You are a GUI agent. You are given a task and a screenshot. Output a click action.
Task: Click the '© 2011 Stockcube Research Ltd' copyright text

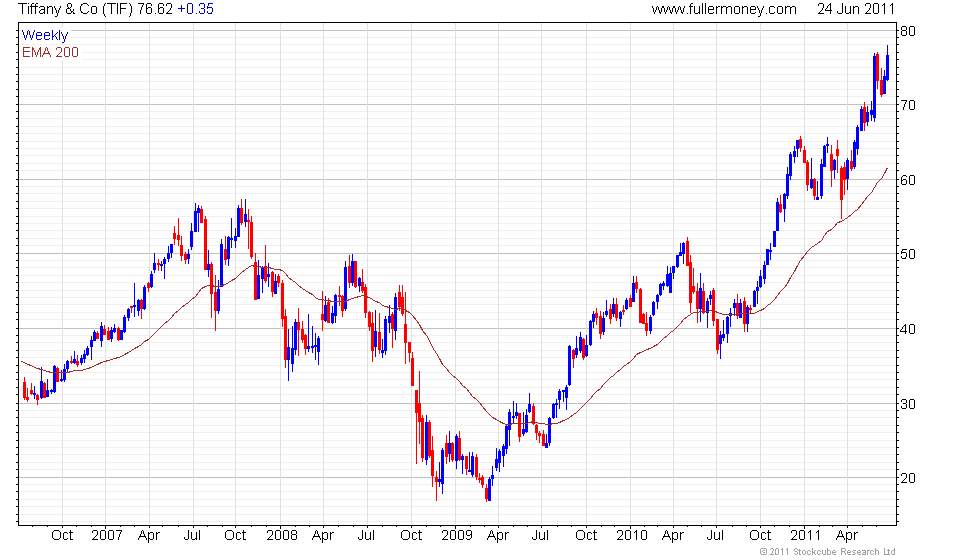(828, 552)
